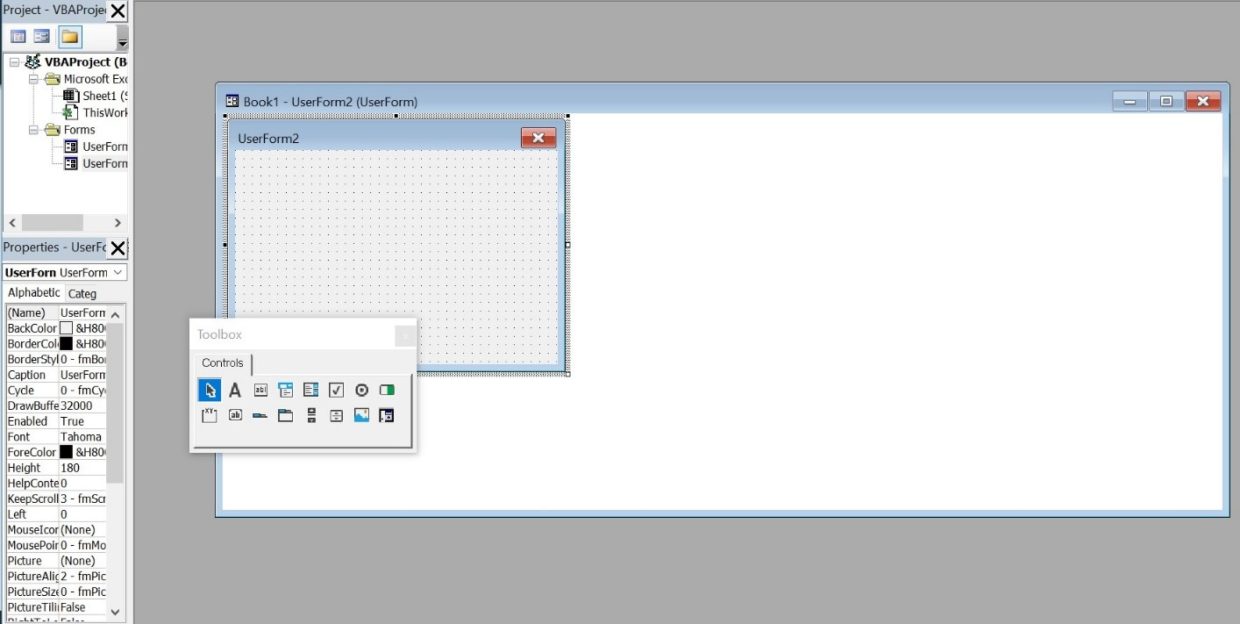This screenshot has height=624, width=1240.
Task: Click the UserForm2 dotted design grid
Action: click(396, 255)
